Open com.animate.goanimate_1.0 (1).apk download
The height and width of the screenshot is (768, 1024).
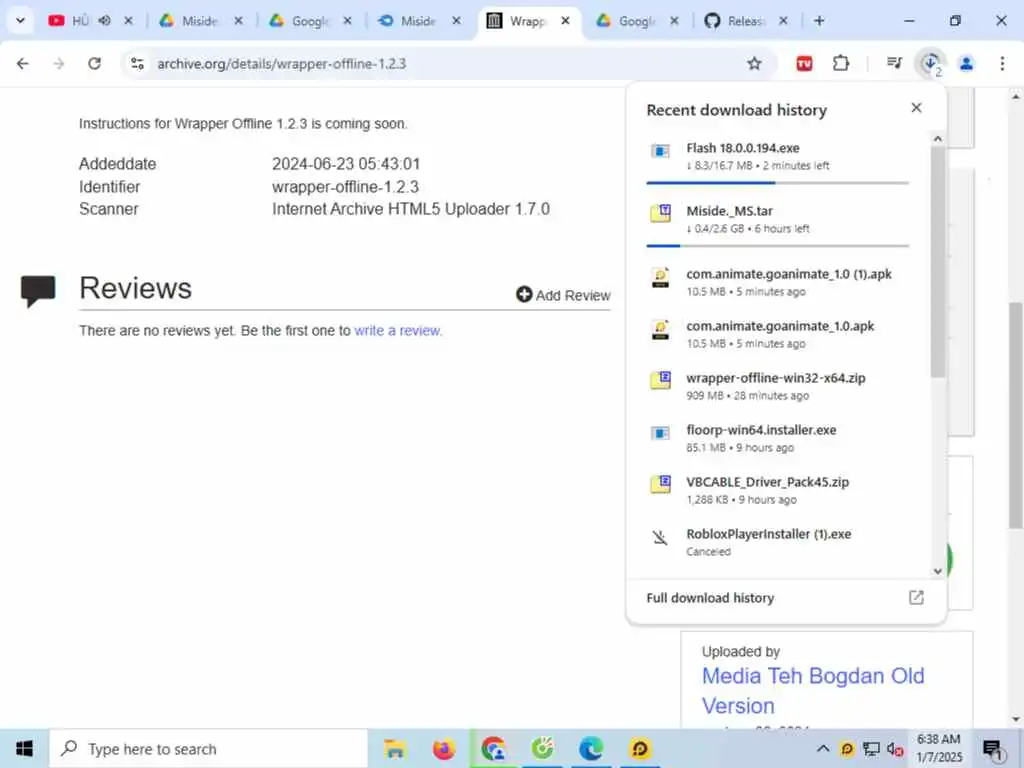[x=777, y=281]
